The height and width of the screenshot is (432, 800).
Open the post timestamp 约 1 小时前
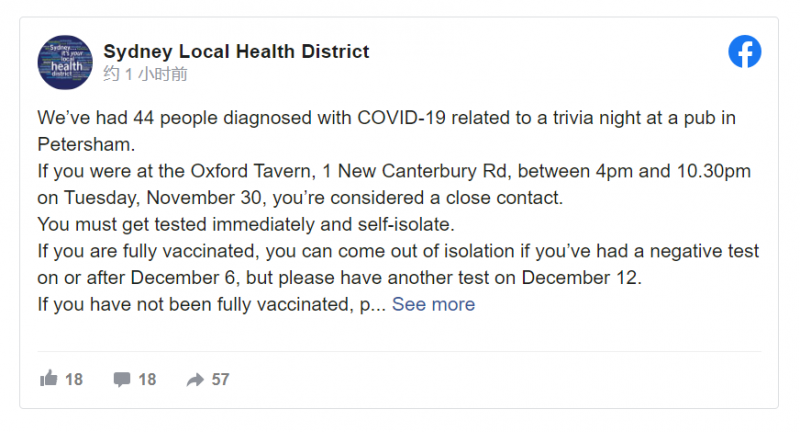pyautogui.click(x=145, y=74)
